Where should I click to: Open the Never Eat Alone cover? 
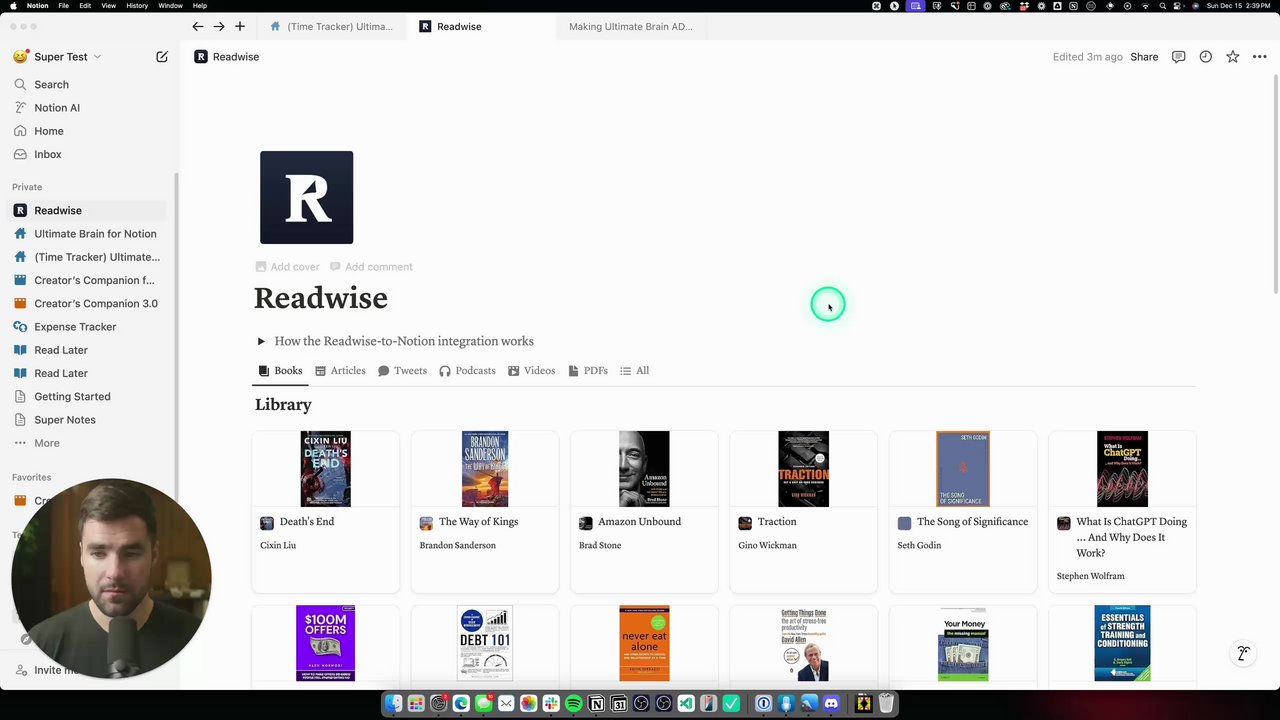(644, 643)
